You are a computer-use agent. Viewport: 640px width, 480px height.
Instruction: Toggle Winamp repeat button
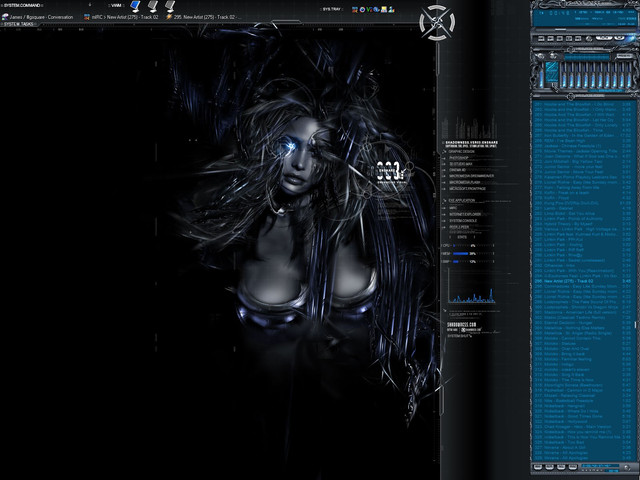619,38
